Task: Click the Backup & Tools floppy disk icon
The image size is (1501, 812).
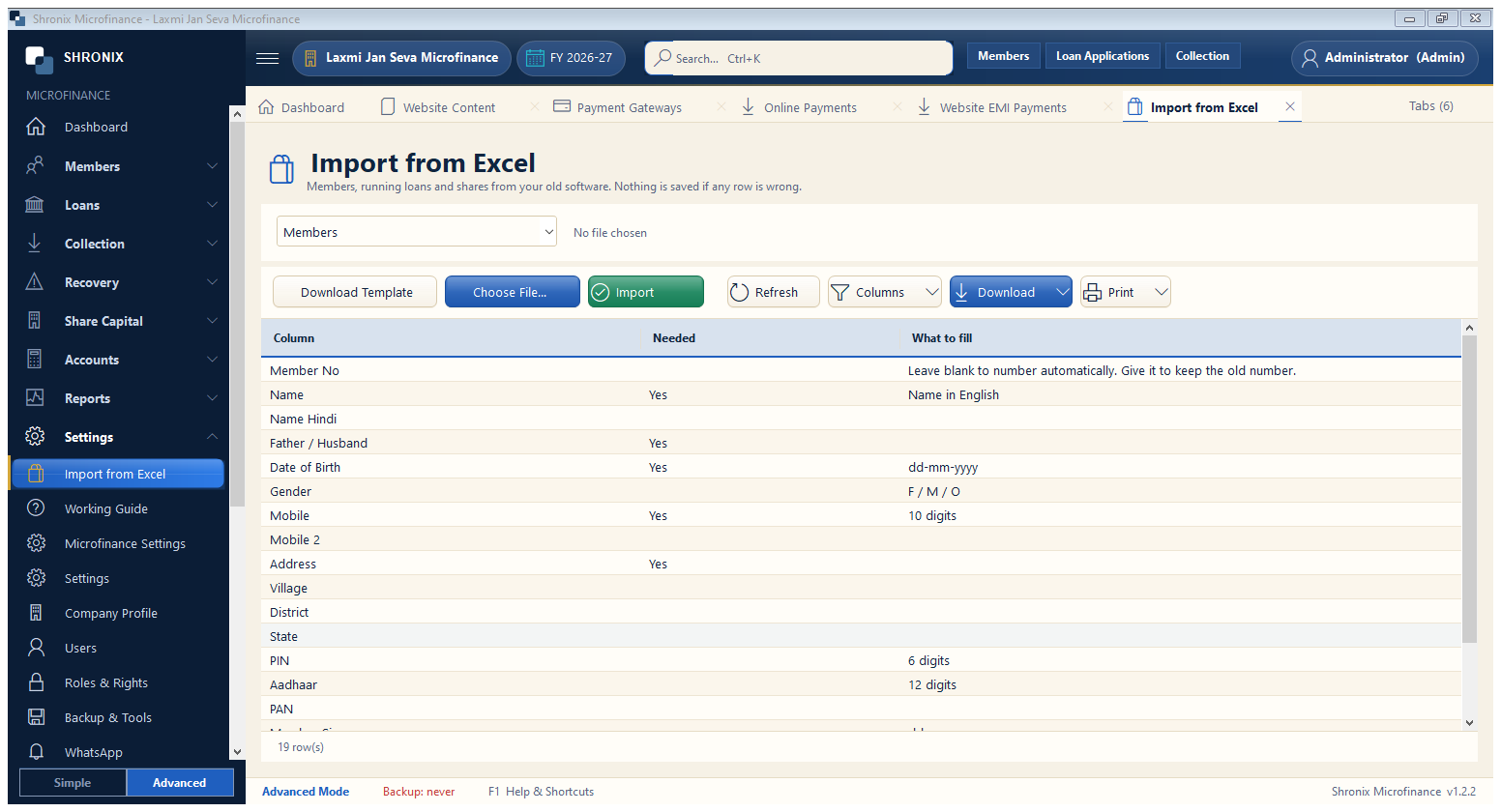Action: (x=36, y=717)
